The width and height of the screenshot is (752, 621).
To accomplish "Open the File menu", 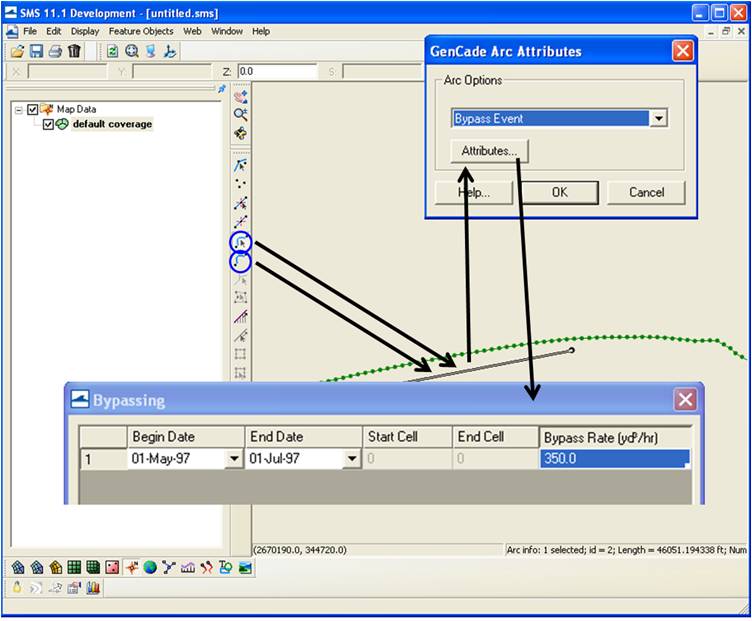I will point(30,31).
